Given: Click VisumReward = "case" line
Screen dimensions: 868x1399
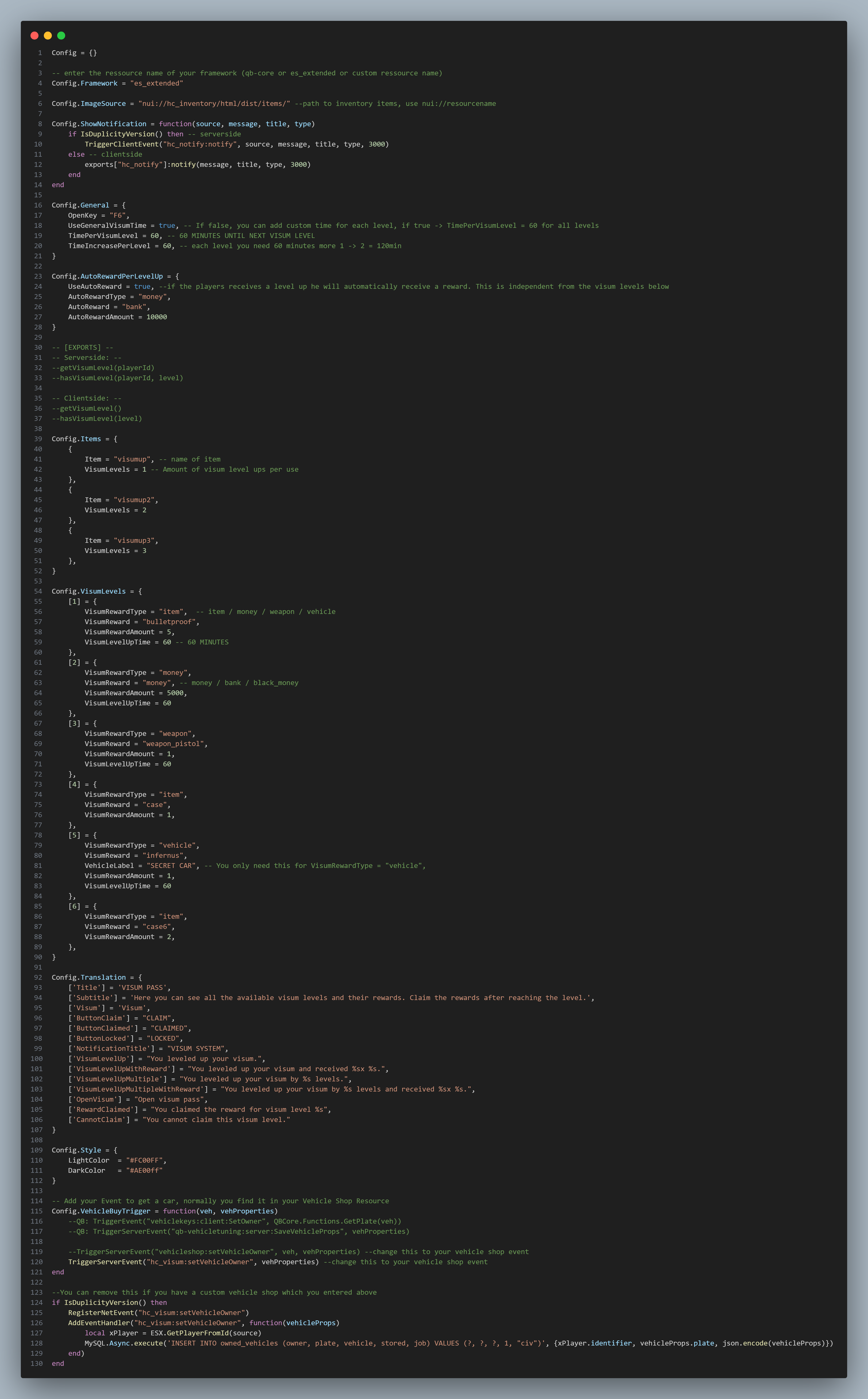Looking at the screenshot, I should [127, 805].
